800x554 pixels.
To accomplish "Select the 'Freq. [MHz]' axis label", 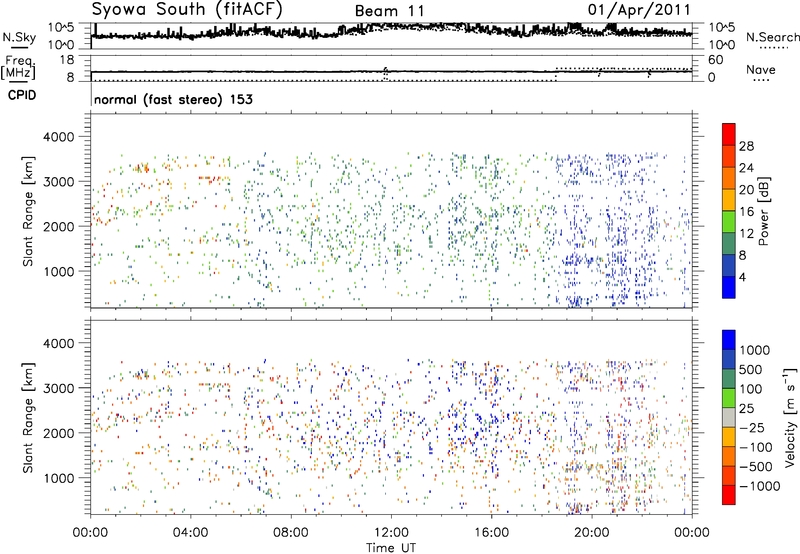I will 18,68.
